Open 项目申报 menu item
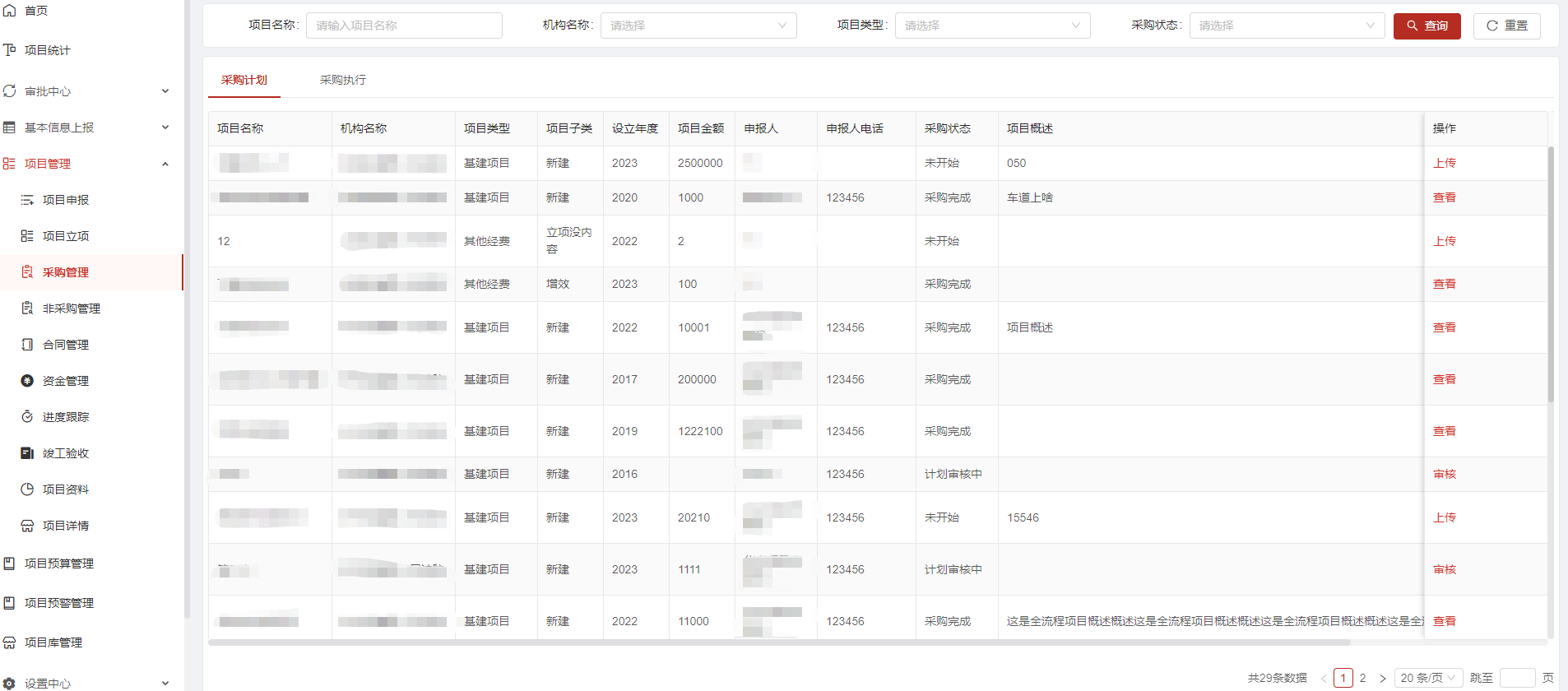Screen dimensions: 1568x691 point(66,200)
